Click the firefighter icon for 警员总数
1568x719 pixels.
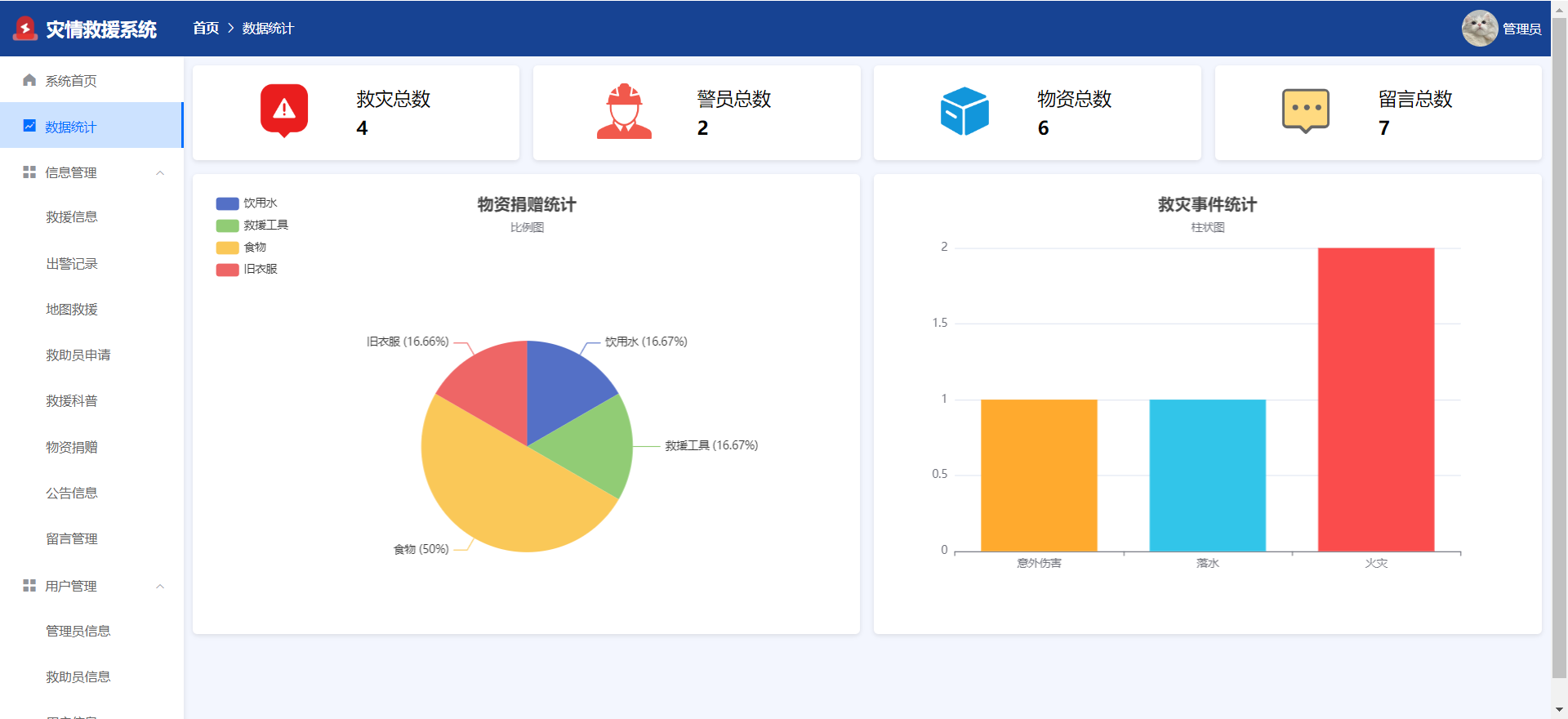click(624, 111)
